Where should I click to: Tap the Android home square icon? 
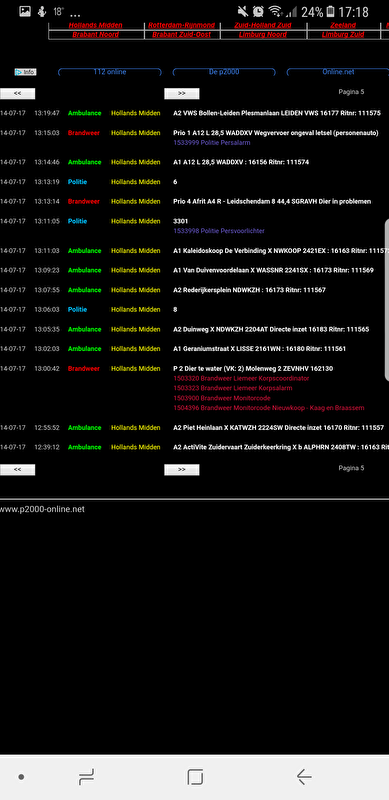click(x=195, y=777)
